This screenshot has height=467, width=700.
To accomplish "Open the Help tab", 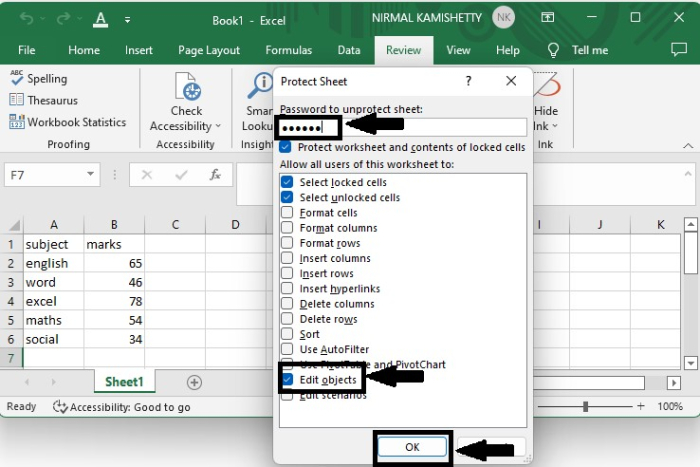I will (508, 50).
